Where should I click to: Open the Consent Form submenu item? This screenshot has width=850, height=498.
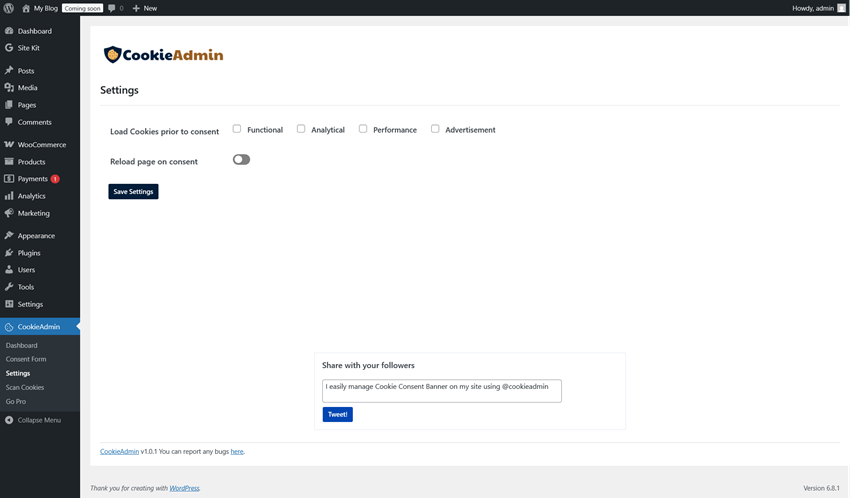pyautogui.click(x=26, y=359)
